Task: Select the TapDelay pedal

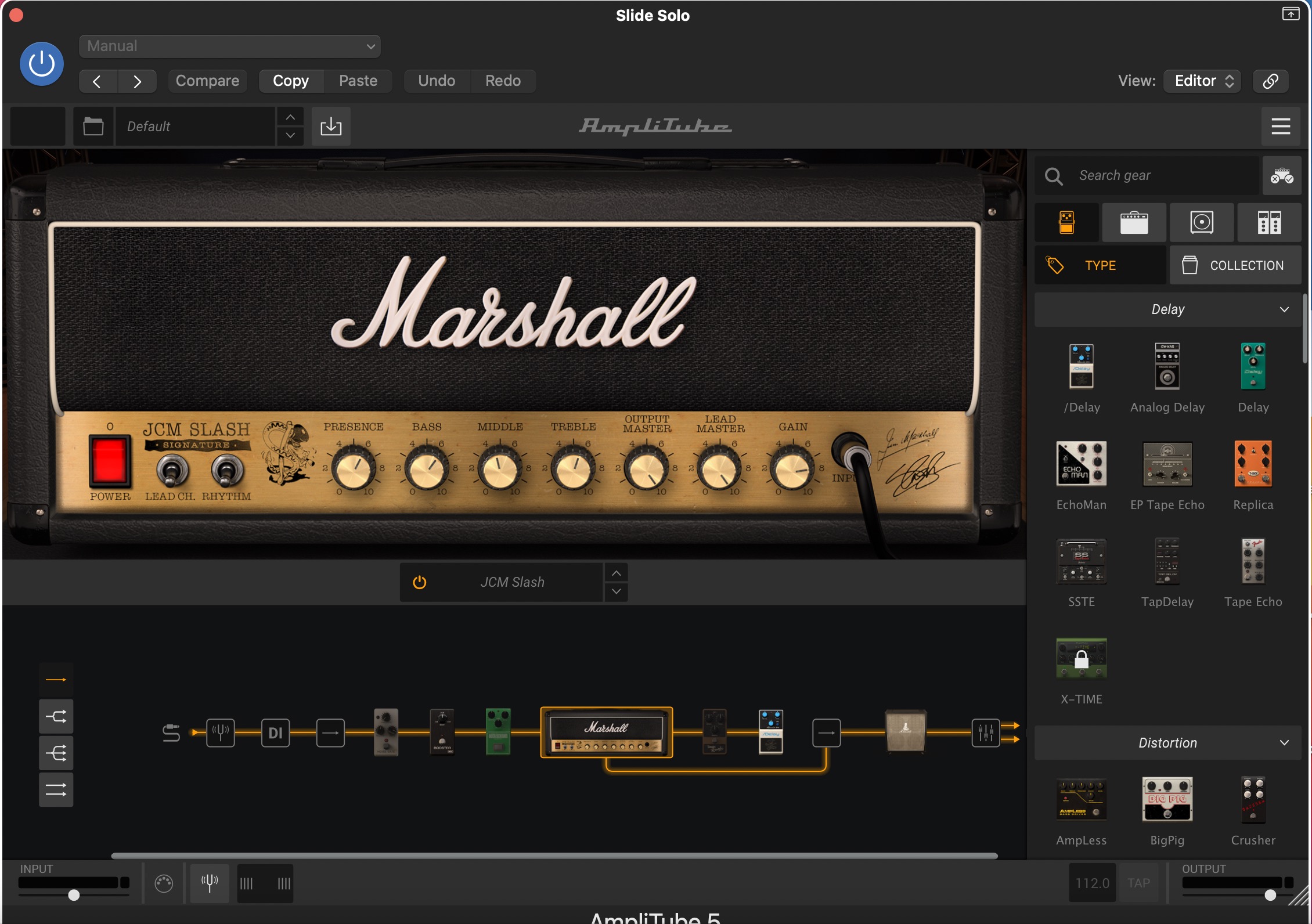Action: pyautogui.click(x=1167, y=561)
